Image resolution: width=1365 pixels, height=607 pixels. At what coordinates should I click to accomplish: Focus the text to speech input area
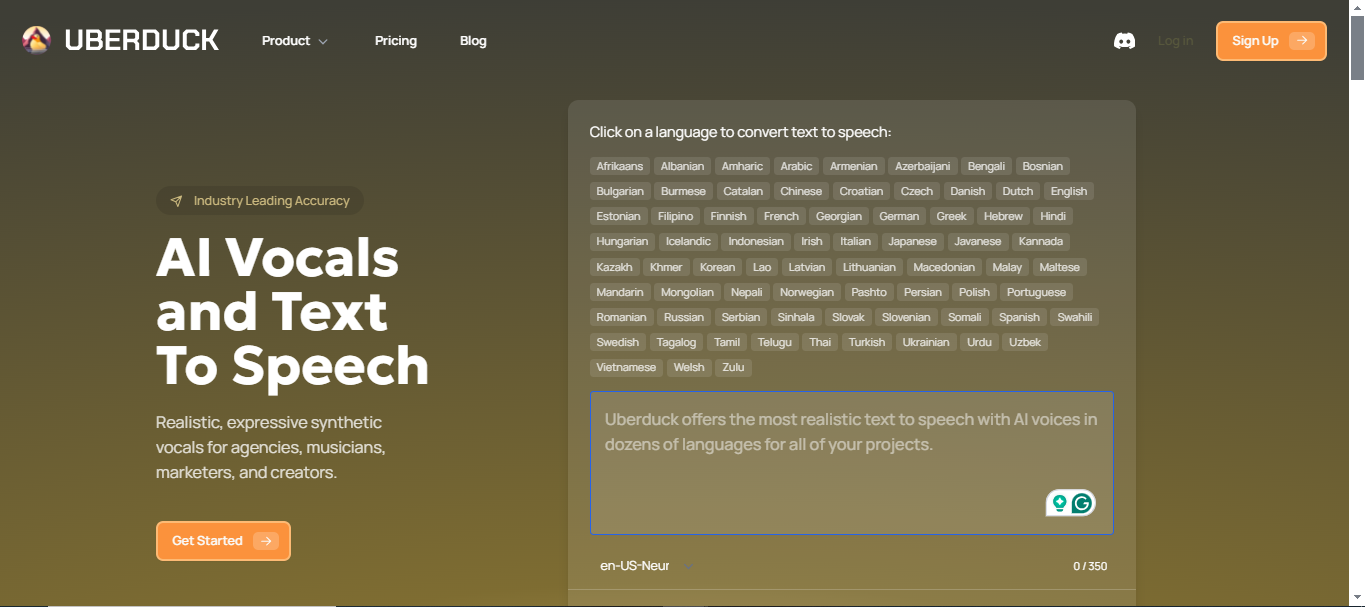(x=851, y=463)
